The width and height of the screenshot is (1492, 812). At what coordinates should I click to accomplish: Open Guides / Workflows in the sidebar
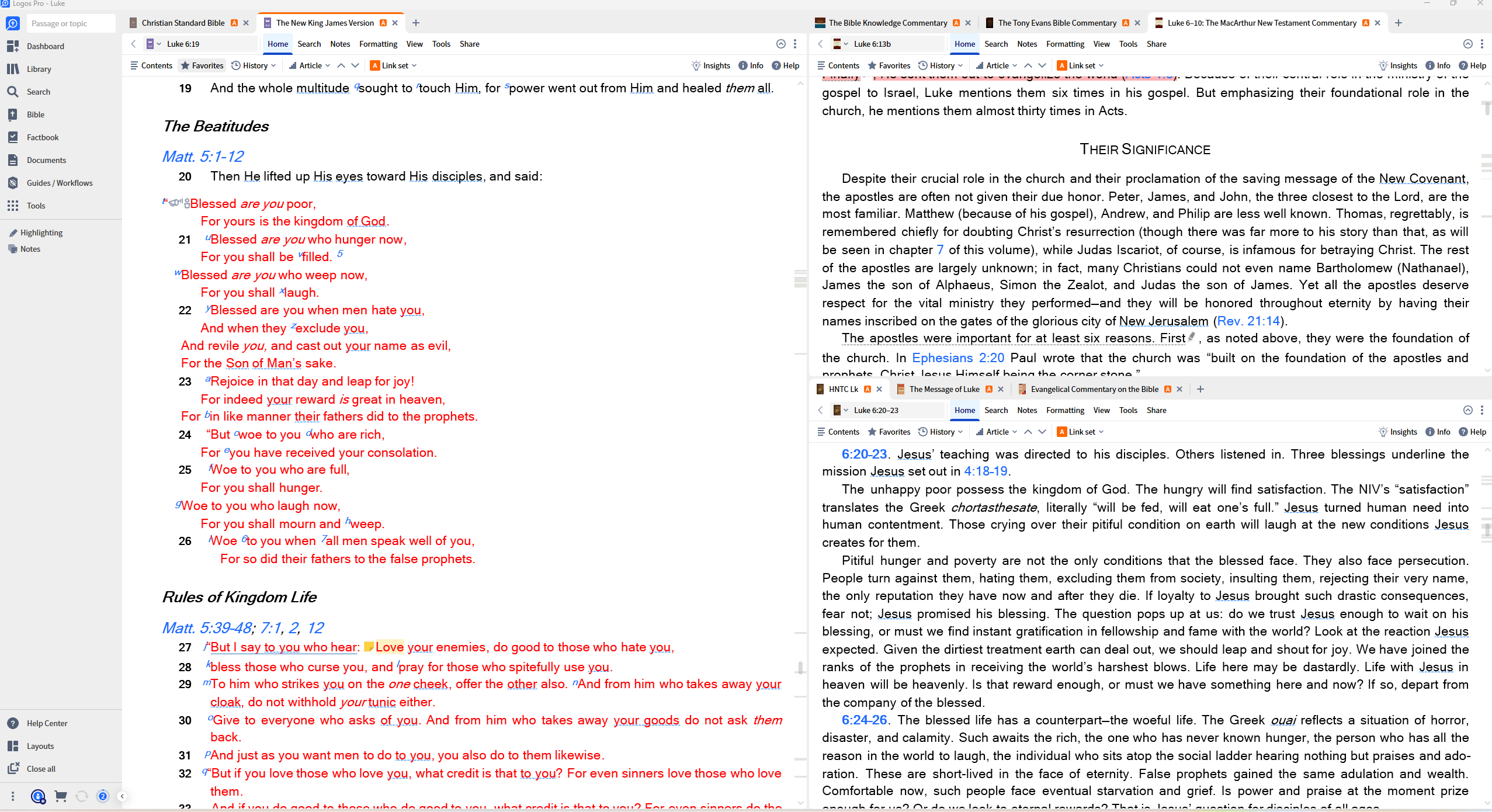(50, 183)
